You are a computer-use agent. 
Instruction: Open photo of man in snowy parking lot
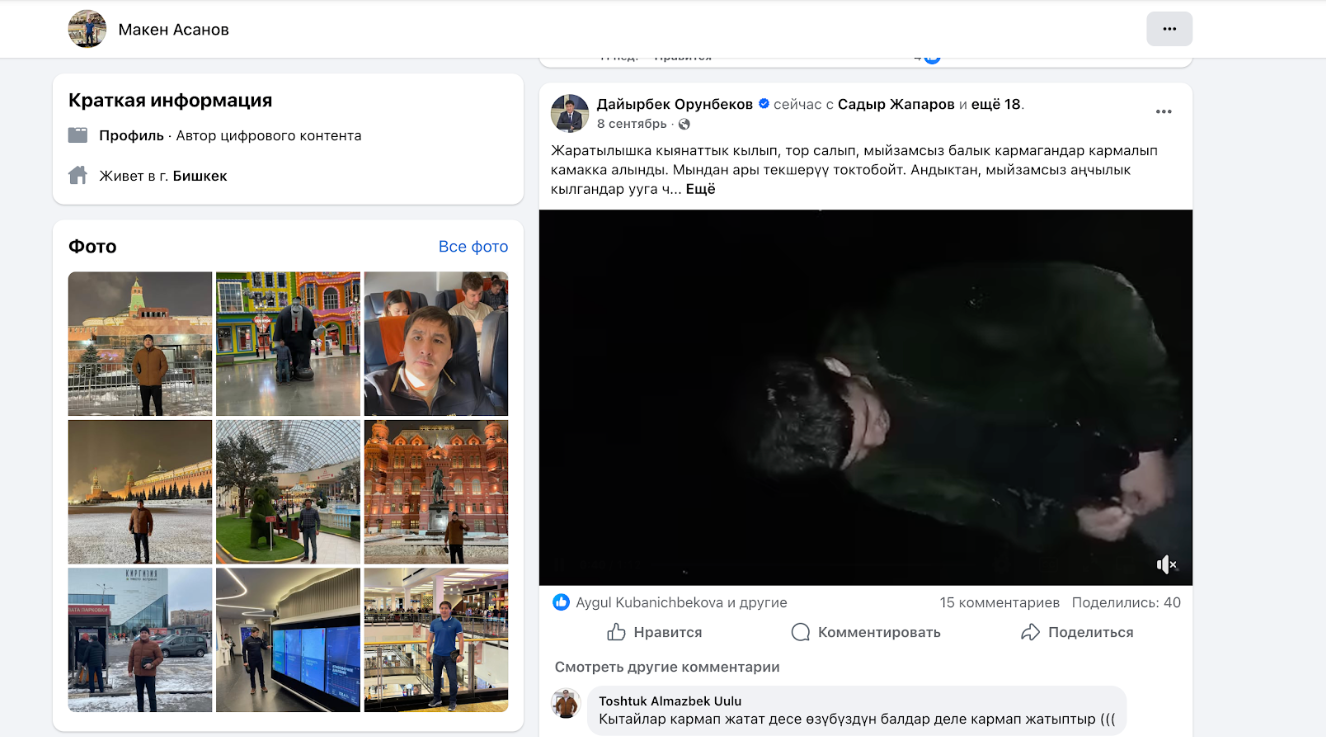tap(140, 639)
